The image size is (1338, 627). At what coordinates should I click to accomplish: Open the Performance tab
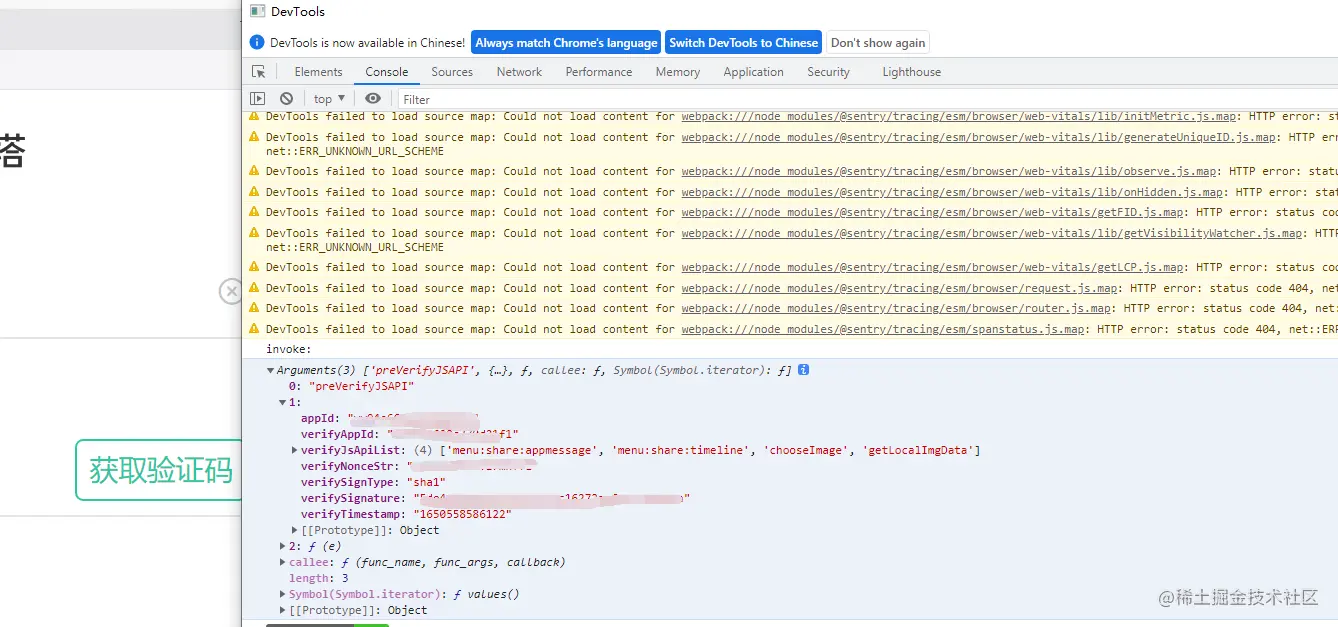[x=599, y=72]
